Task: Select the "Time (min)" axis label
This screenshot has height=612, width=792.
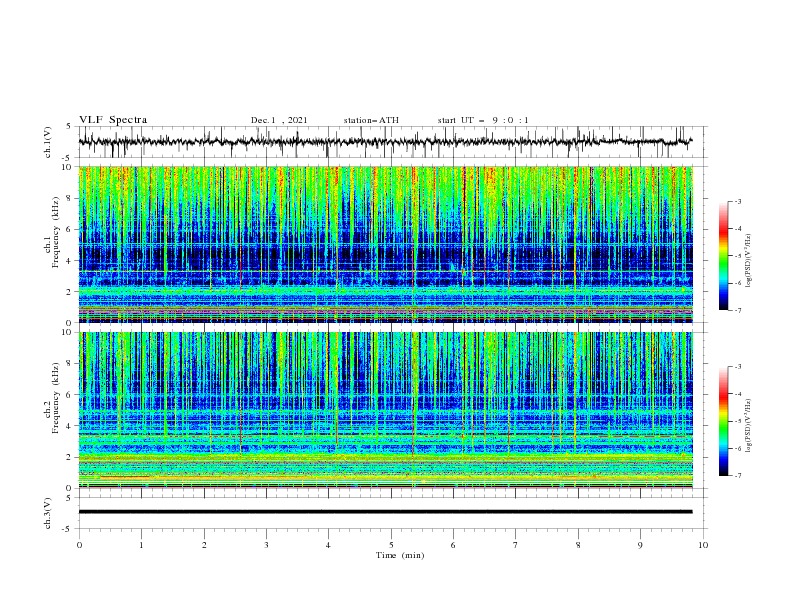Action: (x=400, y=555)
